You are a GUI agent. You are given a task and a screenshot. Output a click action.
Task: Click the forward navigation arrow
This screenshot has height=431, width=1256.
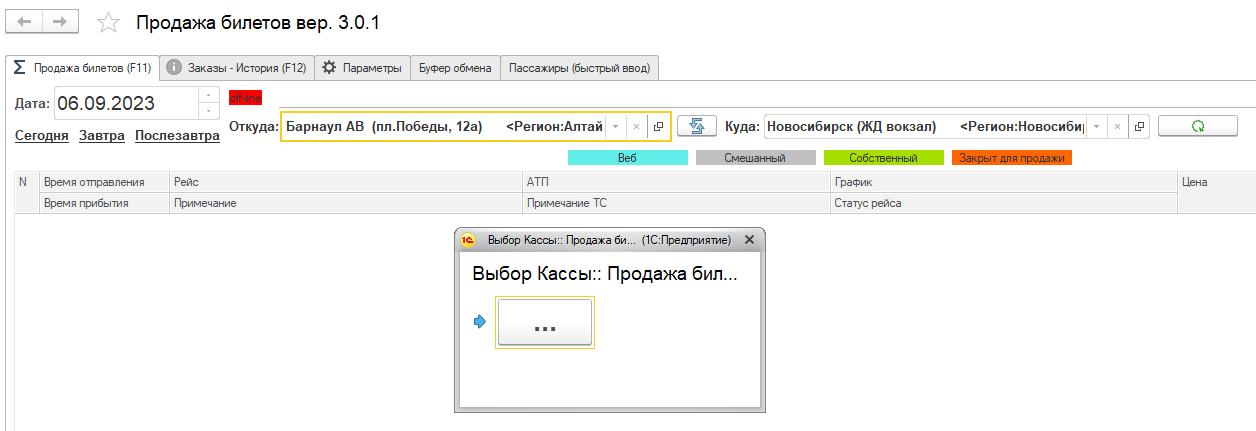click(x=60, y=21)
